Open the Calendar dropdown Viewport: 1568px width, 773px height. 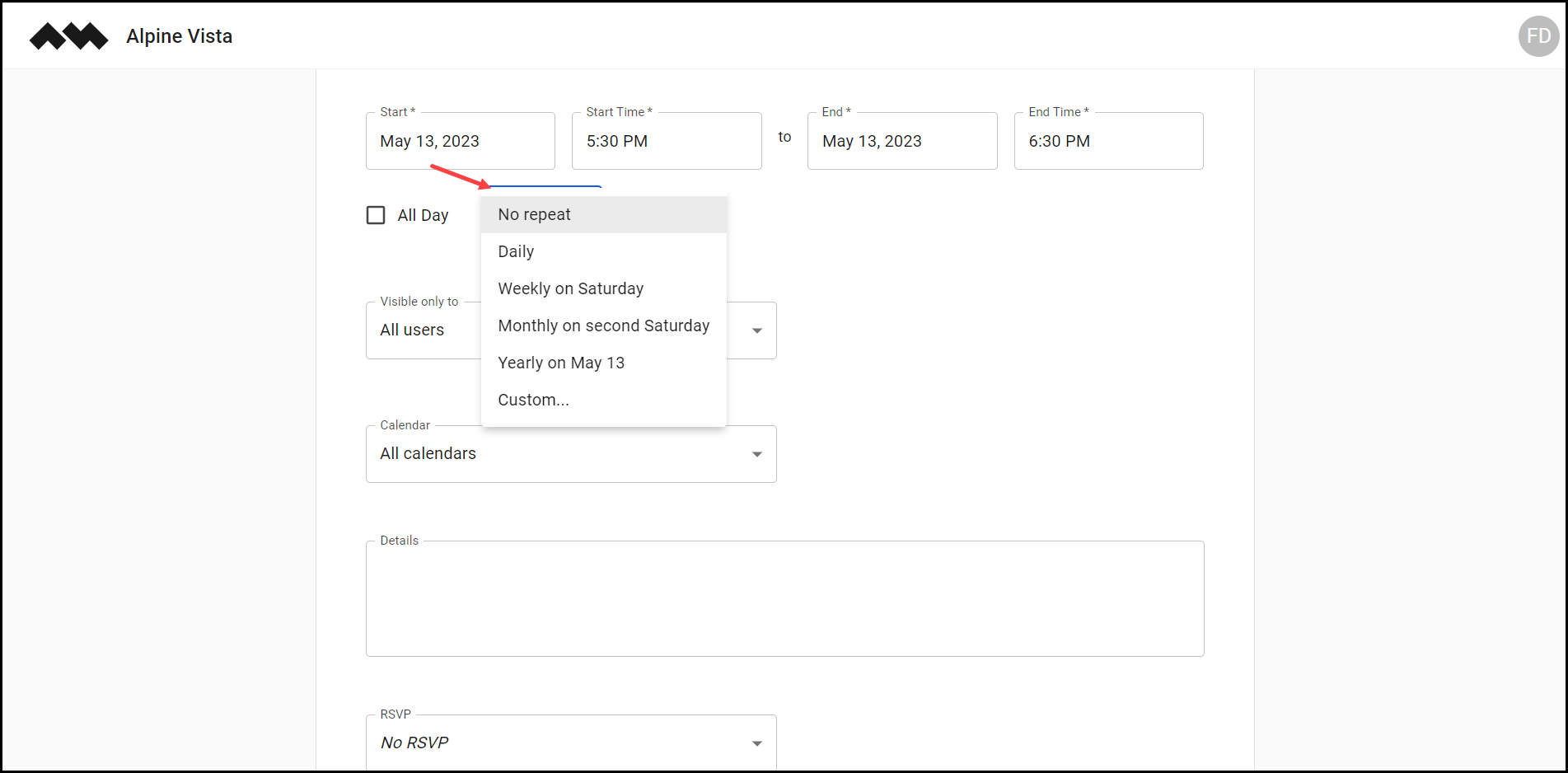[x=571, y=454]
